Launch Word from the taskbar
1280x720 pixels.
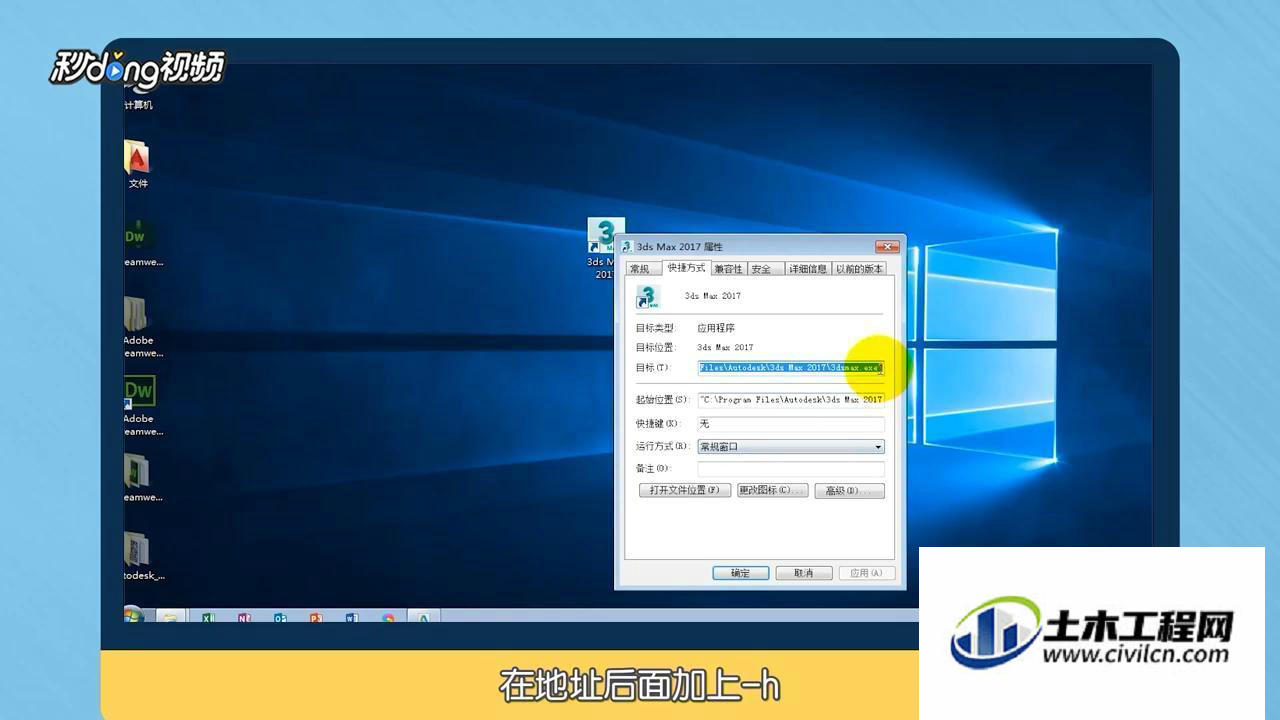click(x=352, y=618)
